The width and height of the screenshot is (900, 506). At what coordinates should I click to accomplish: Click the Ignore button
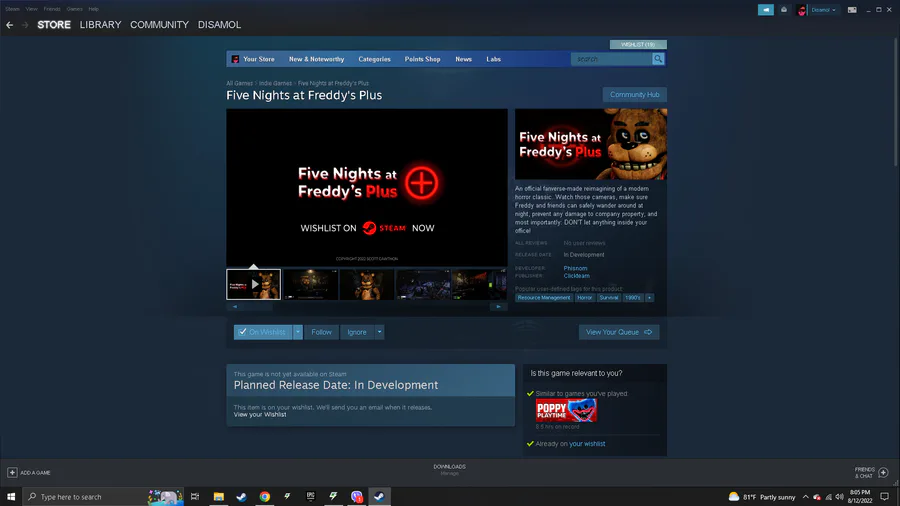pos(356,332)
